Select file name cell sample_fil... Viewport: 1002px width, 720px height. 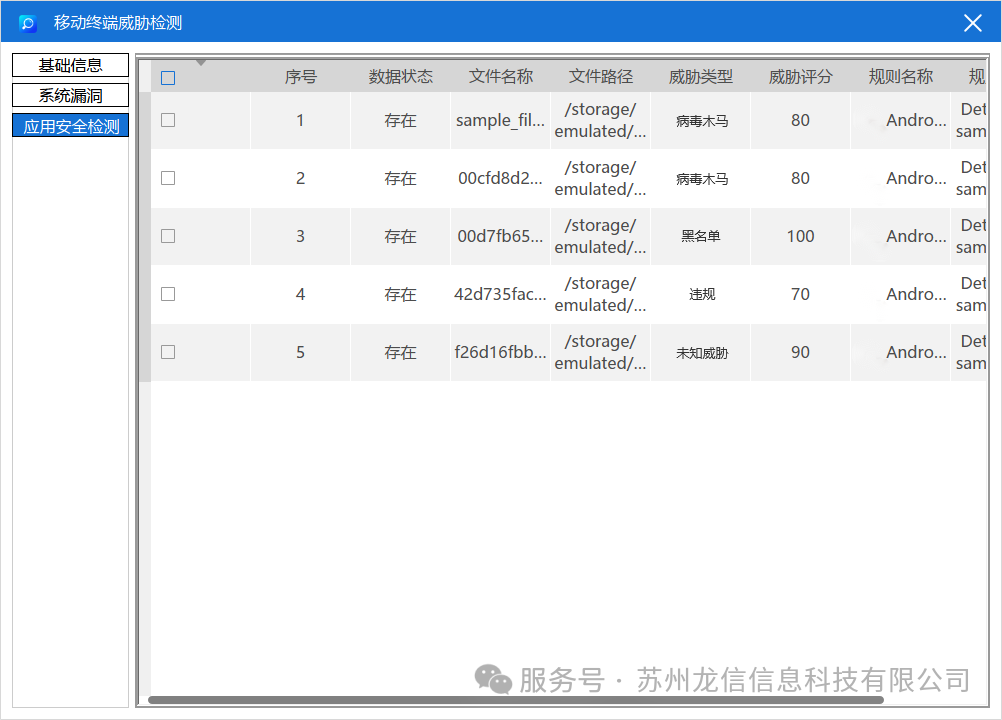[500, 121]
